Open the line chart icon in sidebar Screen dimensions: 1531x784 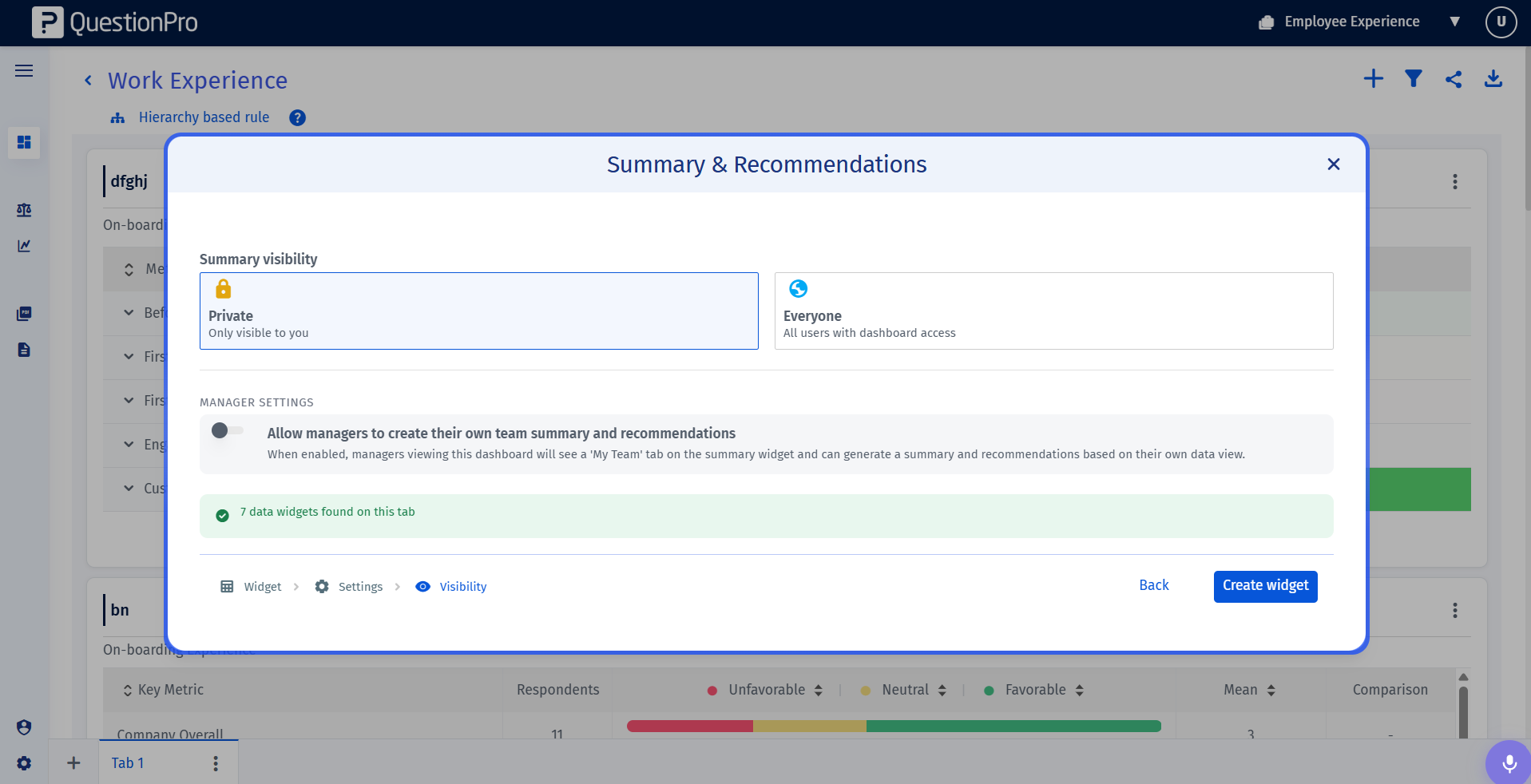[24, 246]
